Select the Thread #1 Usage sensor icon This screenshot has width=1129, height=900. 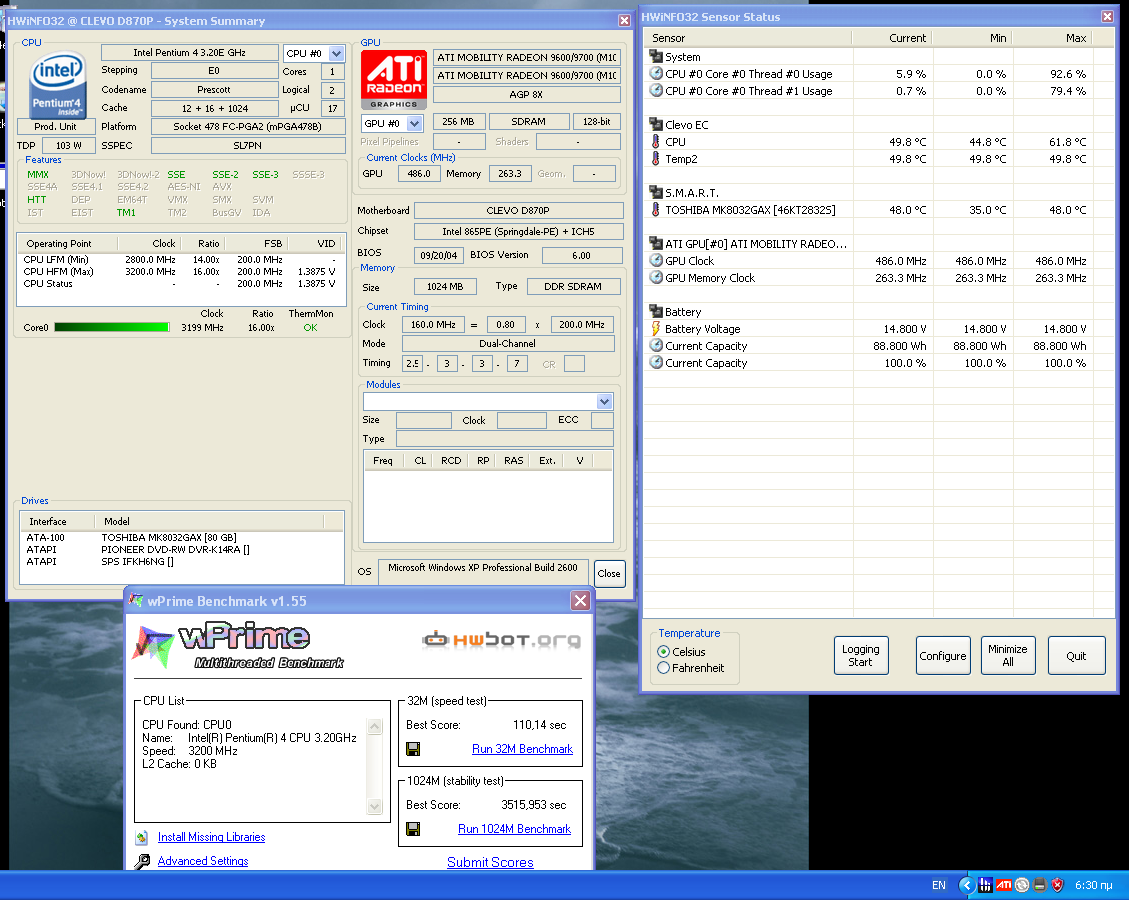[x=656, y=91]
